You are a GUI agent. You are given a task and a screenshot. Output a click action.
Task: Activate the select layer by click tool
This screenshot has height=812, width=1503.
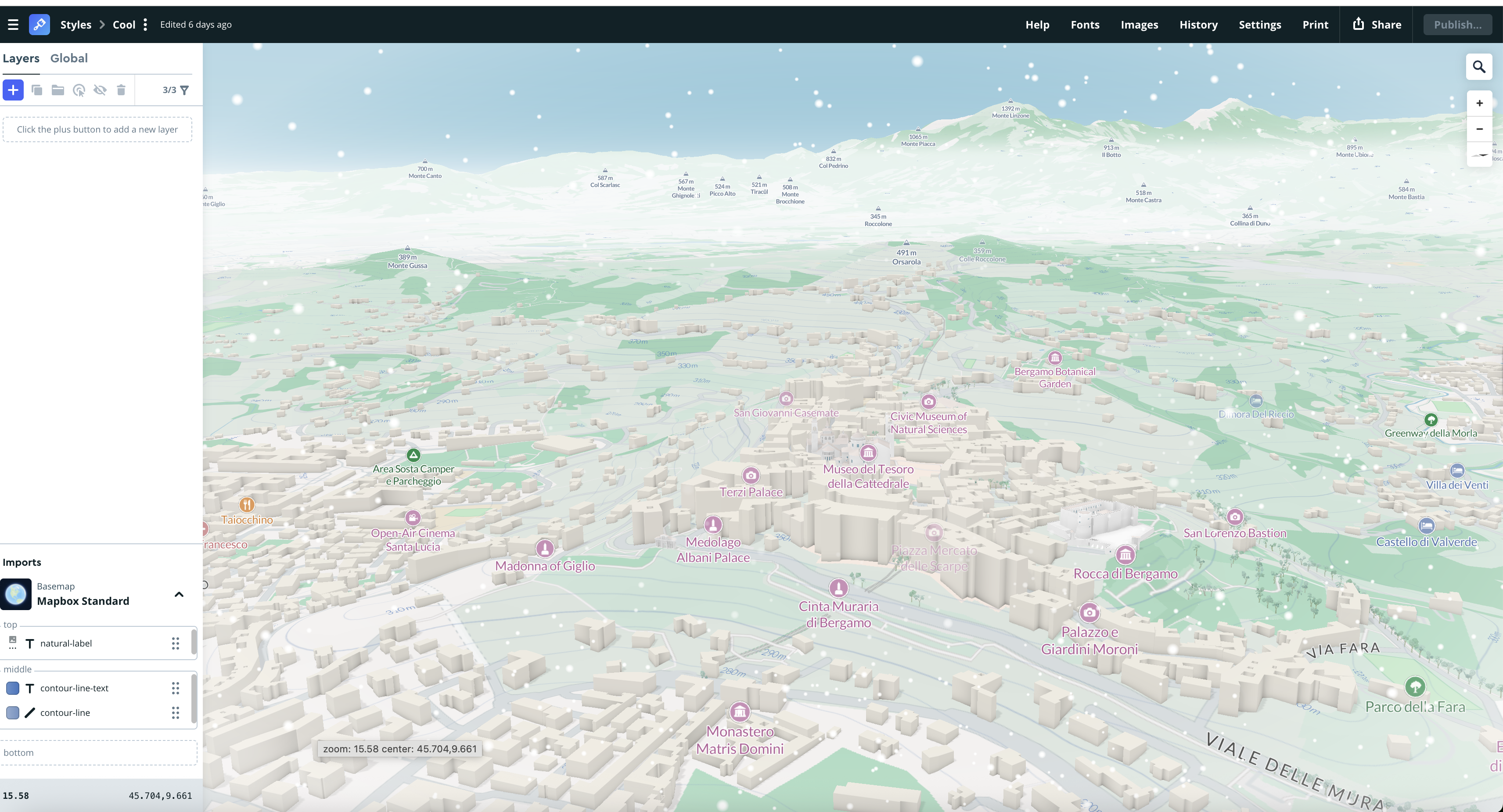click(x=79, y=90)
